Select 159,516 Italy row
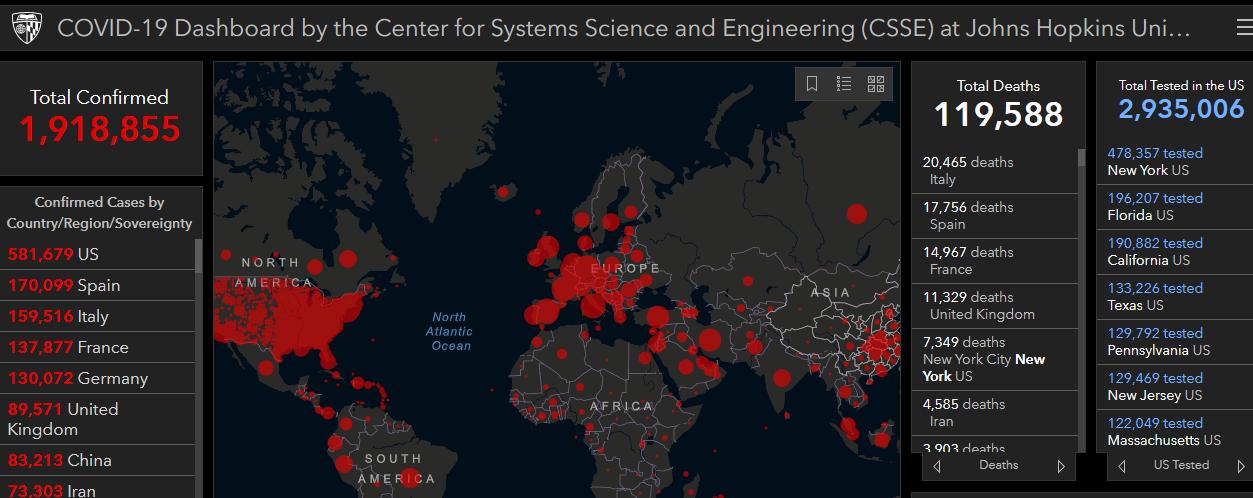Viewport: 1253px width, 498px height. (97, 316)
